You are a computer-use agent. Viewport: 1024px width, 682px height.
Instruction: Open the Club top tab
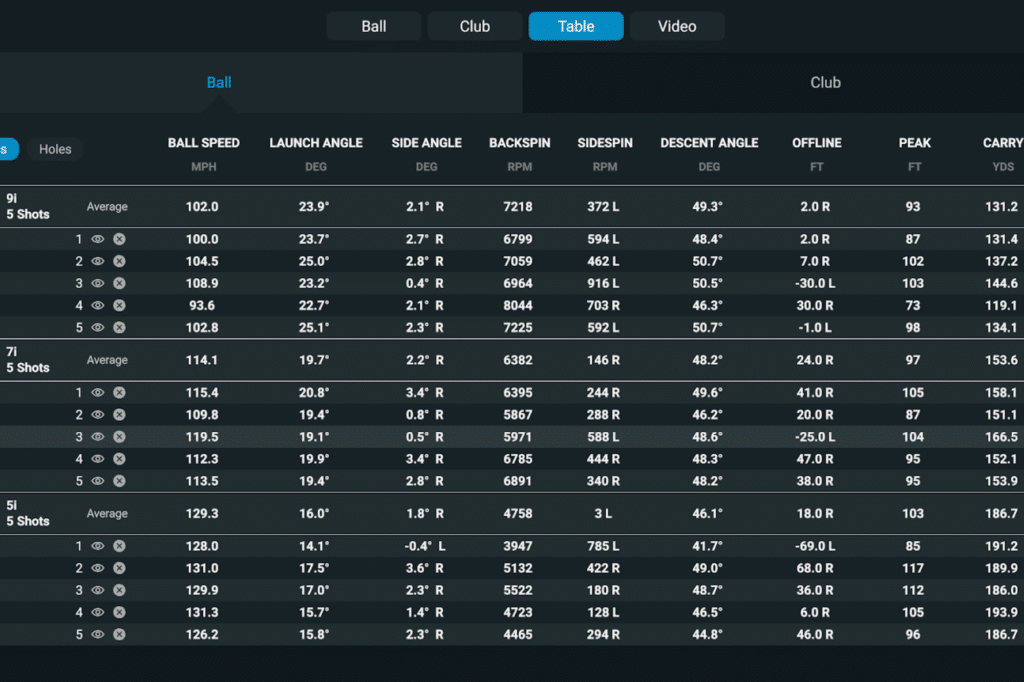point(475,26)
